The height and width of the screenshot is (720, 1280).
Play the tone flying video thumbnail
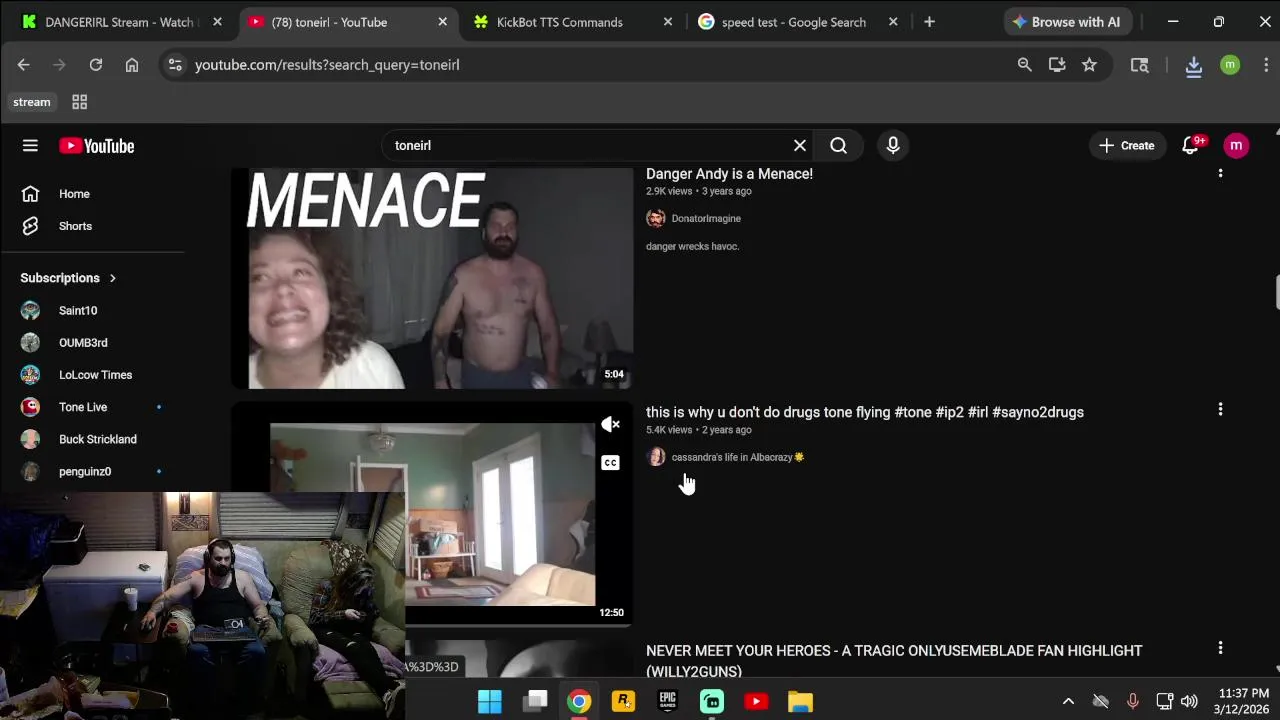click(432, 514)
